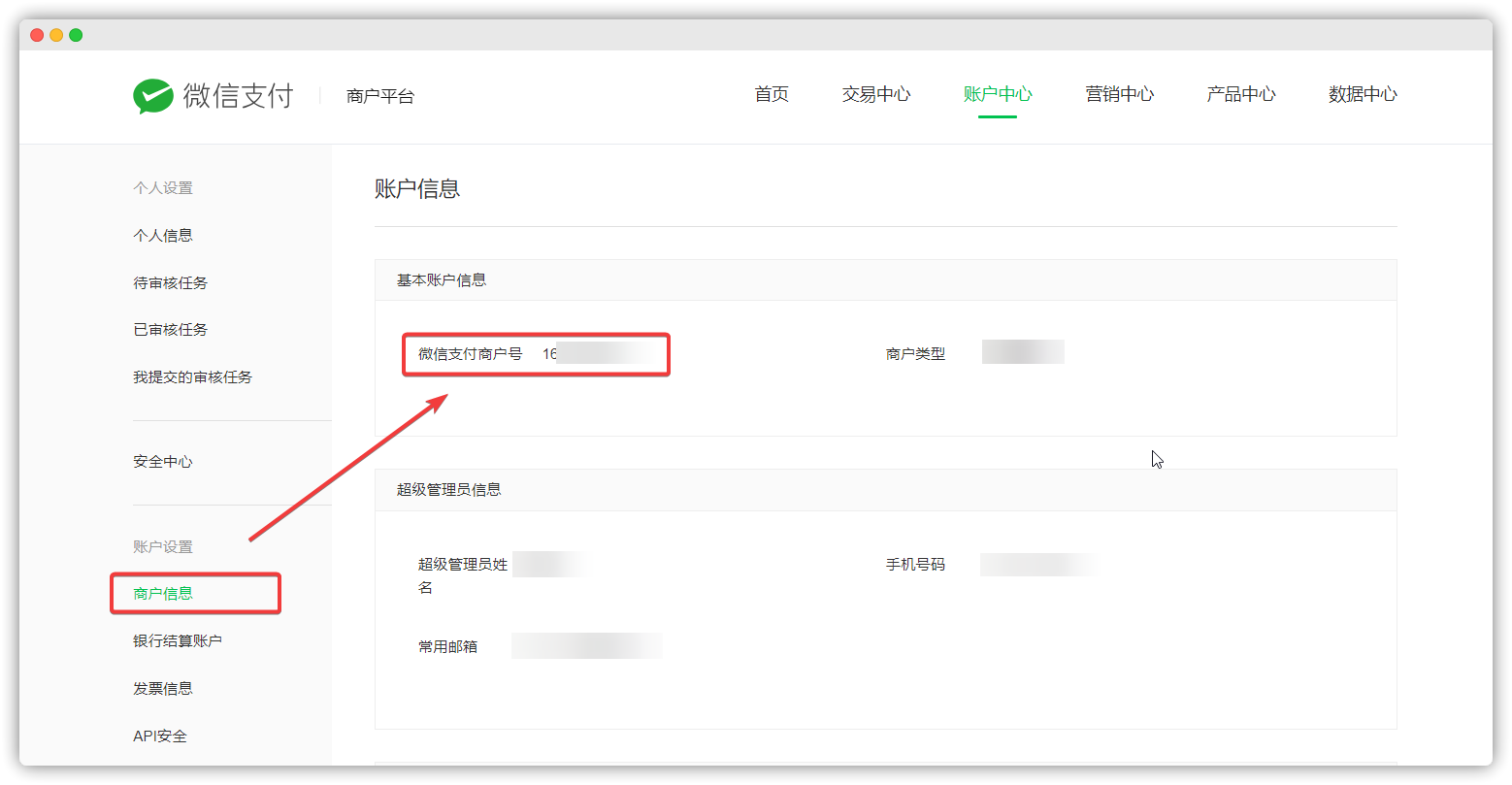1512x785 pixels.
Task: Select the 账户中心 navigation tab
Action: click(998, 94)
